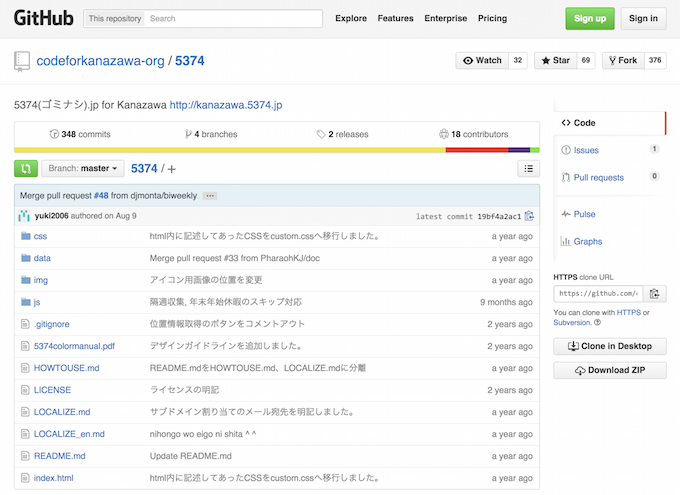Click the yellow segment of the language bar
Viewport: 680px width, 495px height.
tap(230, 150)
